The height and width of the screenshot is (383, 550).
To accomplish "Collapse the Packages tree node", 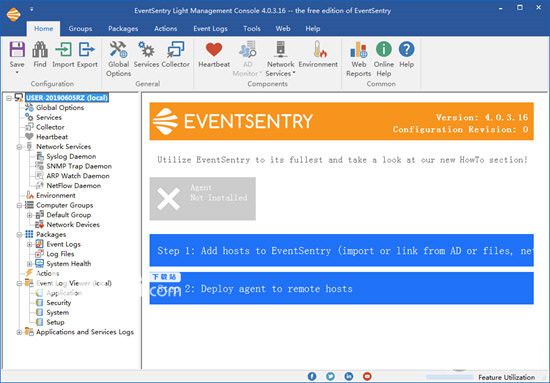I will pyautogui.click(x=19, y=235).
